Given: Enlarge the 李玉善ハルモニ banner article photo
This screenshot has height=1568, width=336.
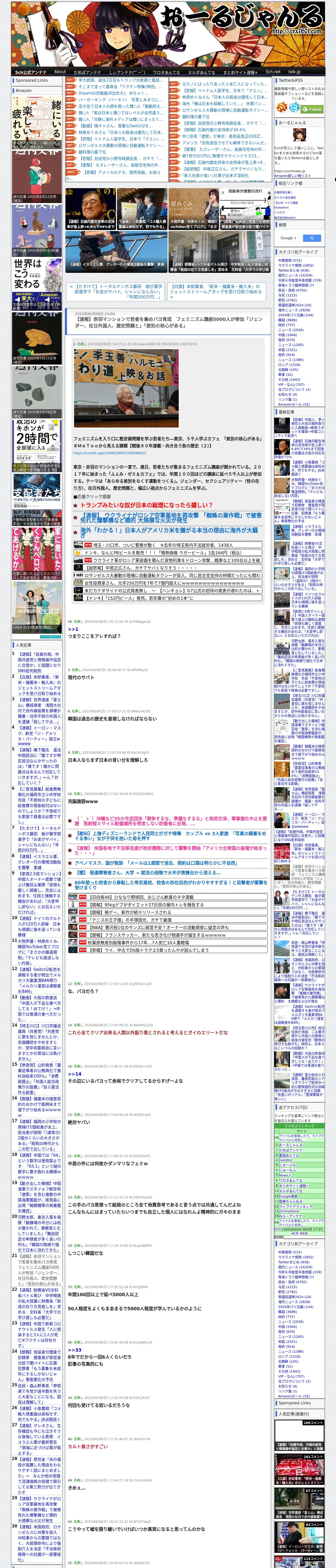Looking at the screenshot, I should [126, 389].
